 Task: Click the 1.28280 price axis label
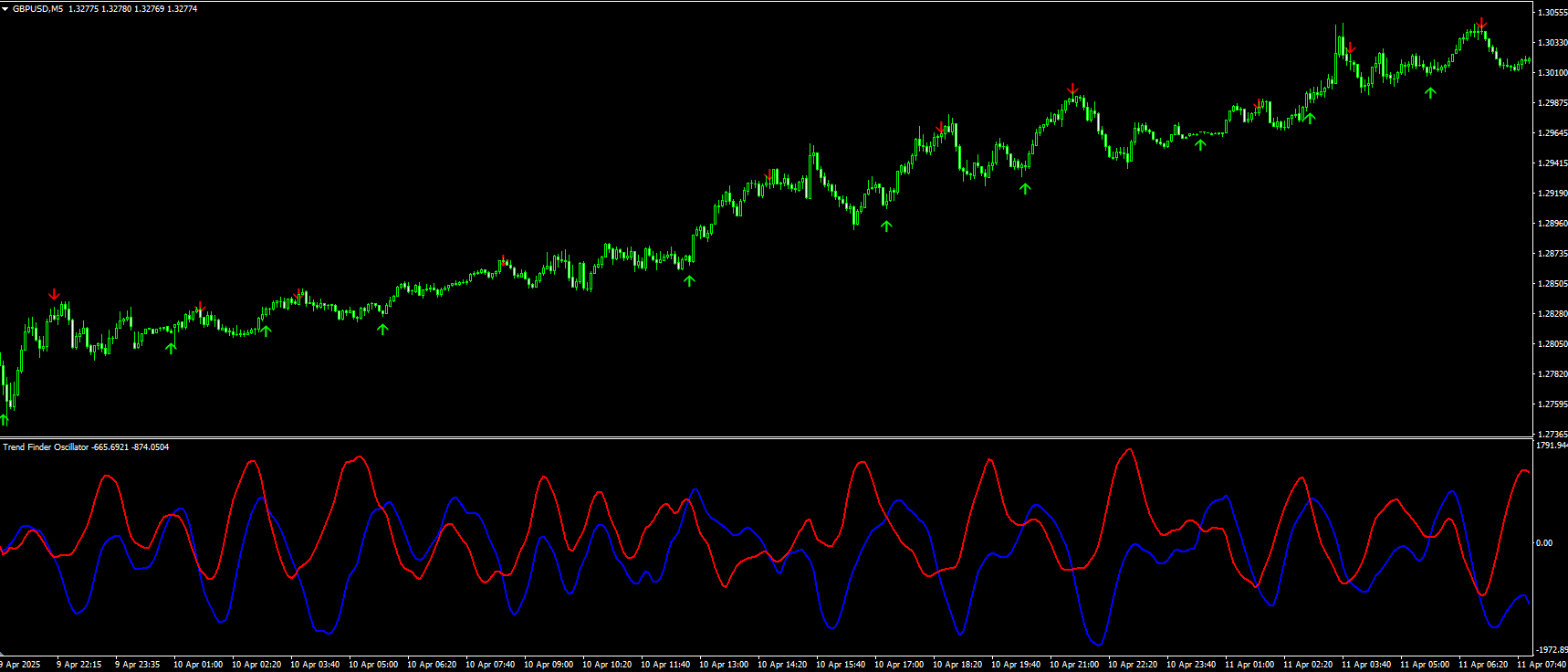[1552, 314]
